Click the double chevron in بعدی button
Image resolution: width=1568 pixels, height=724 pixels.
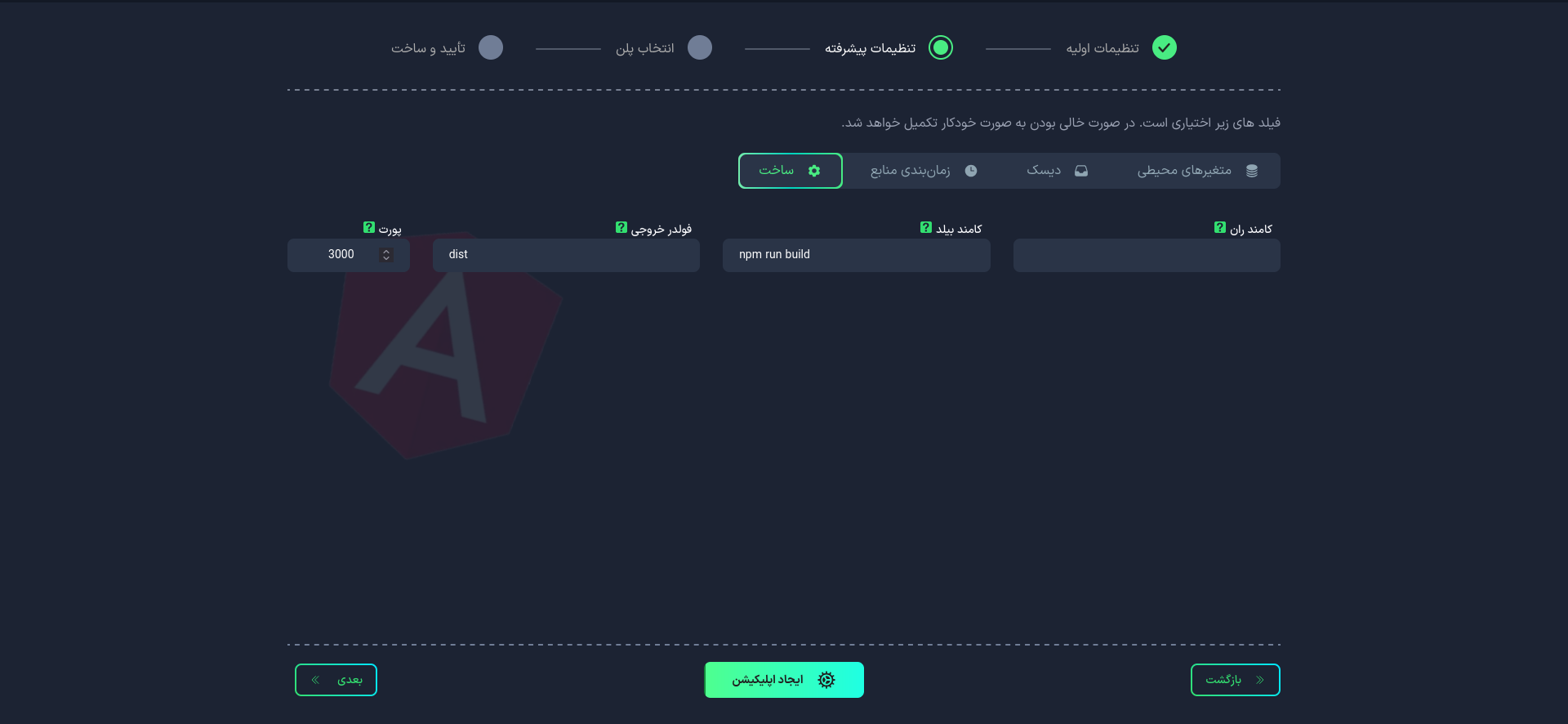point(315,680)
